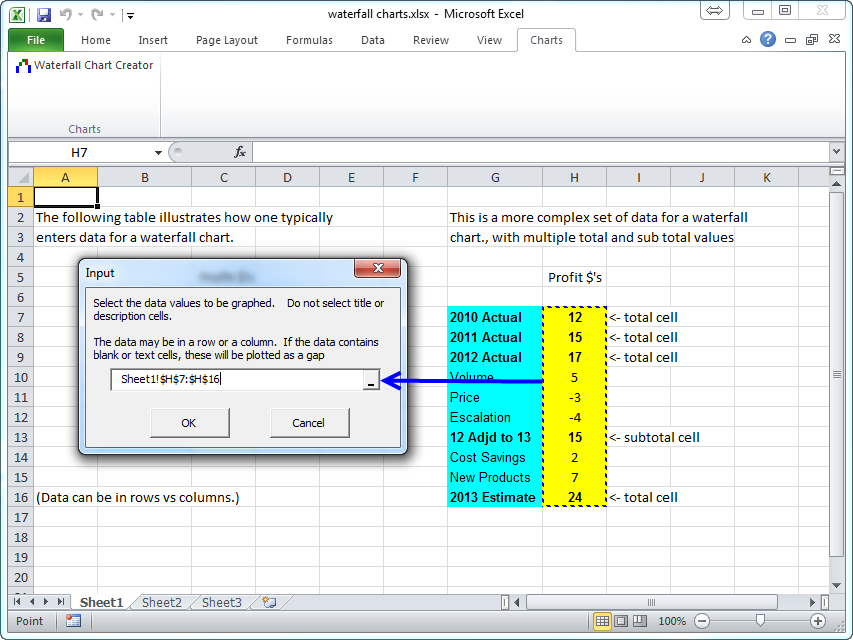Screen dimensions: 853x640
Task: Open the Formulas ribbon tab
Action: (309, 40)
